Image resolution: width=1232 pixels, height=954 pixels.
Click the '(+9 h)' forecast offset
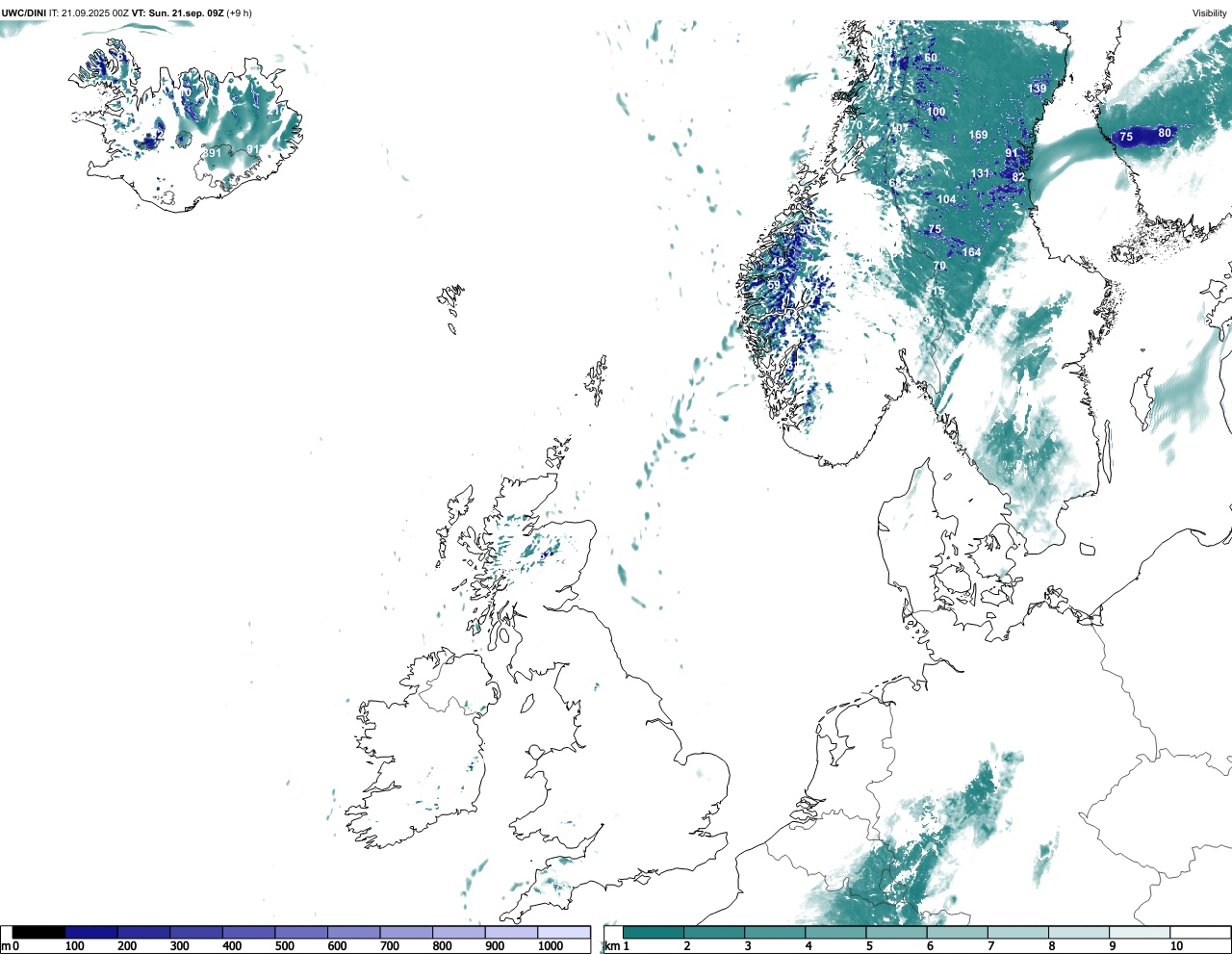coord(239,13)
